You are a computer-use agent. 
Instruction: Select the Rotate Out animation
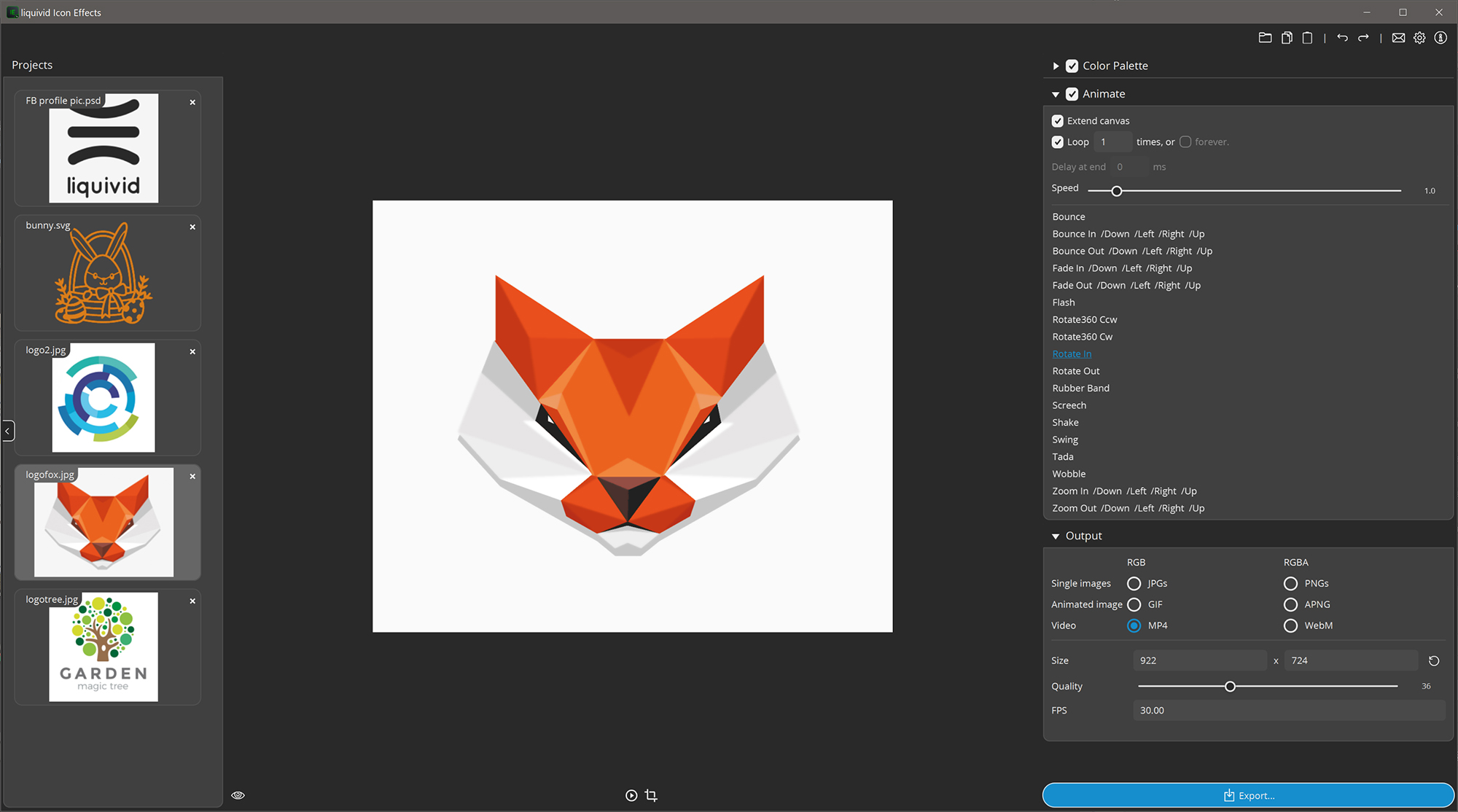(x=1076, y=370)
